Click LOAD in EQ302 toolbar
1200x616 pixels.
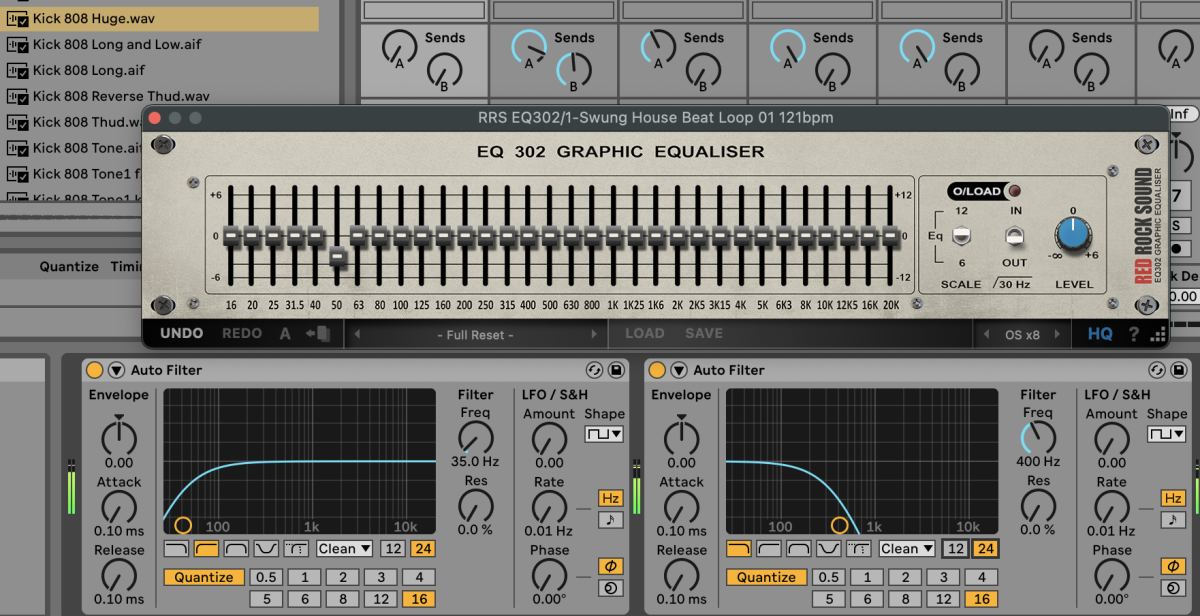point(645,333)
